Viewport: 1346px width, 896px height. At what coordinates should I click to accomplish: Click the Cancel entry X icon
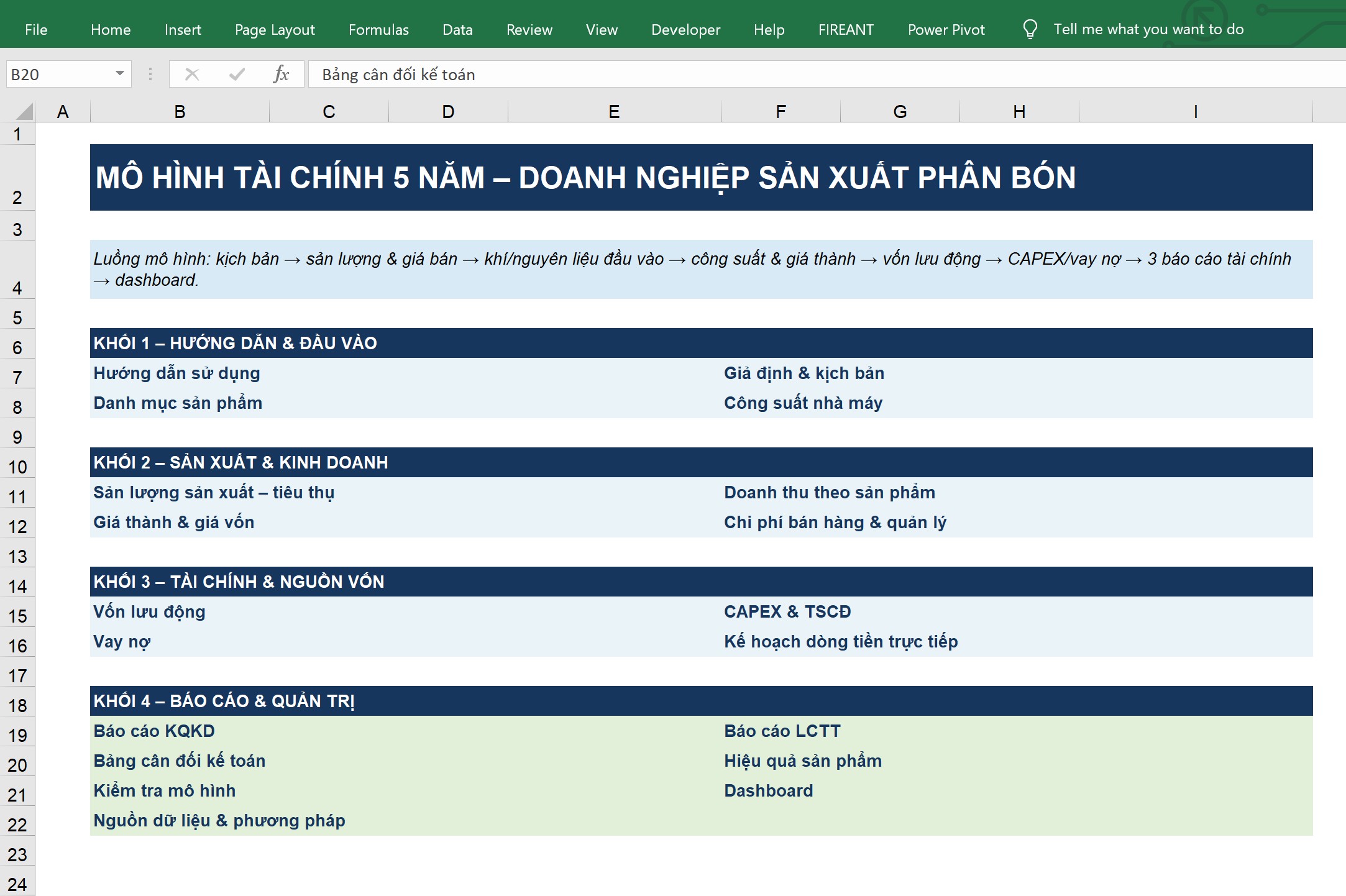(192, 75)
